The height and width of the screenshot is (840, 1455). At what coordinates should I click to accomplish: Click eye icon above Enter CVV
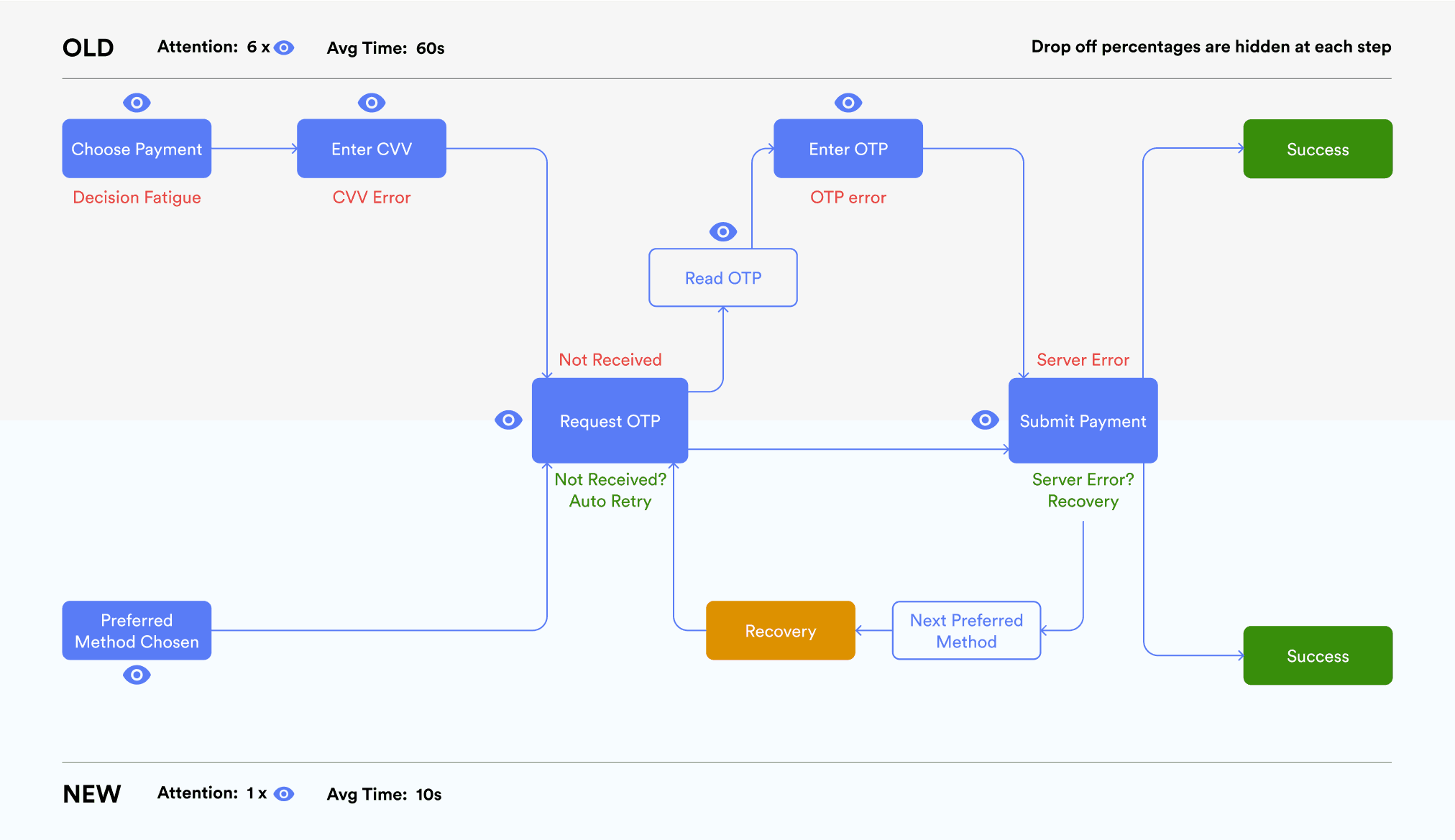click(372, 103)
